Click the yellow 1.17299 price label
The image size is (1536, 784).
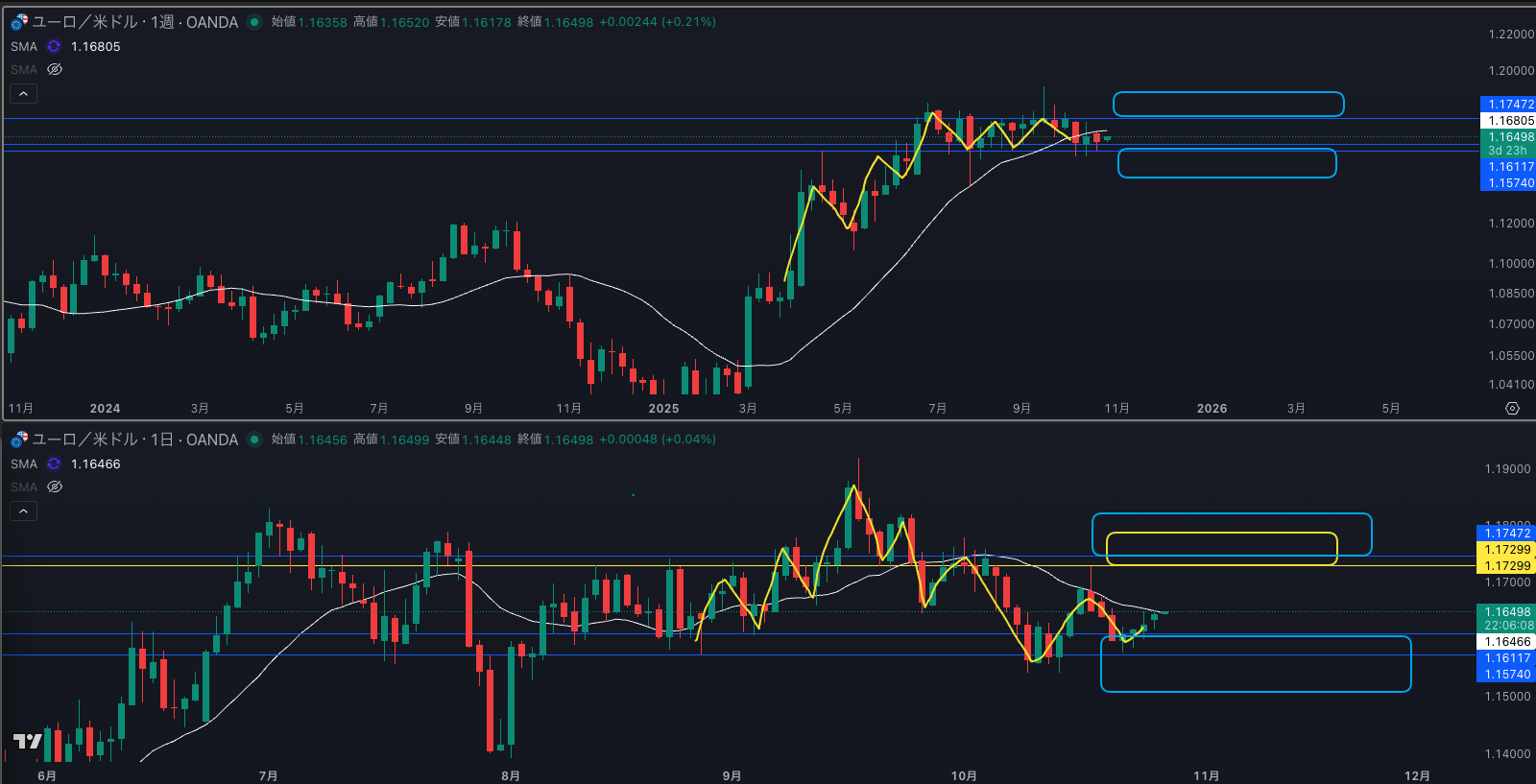click(1506, 550)
